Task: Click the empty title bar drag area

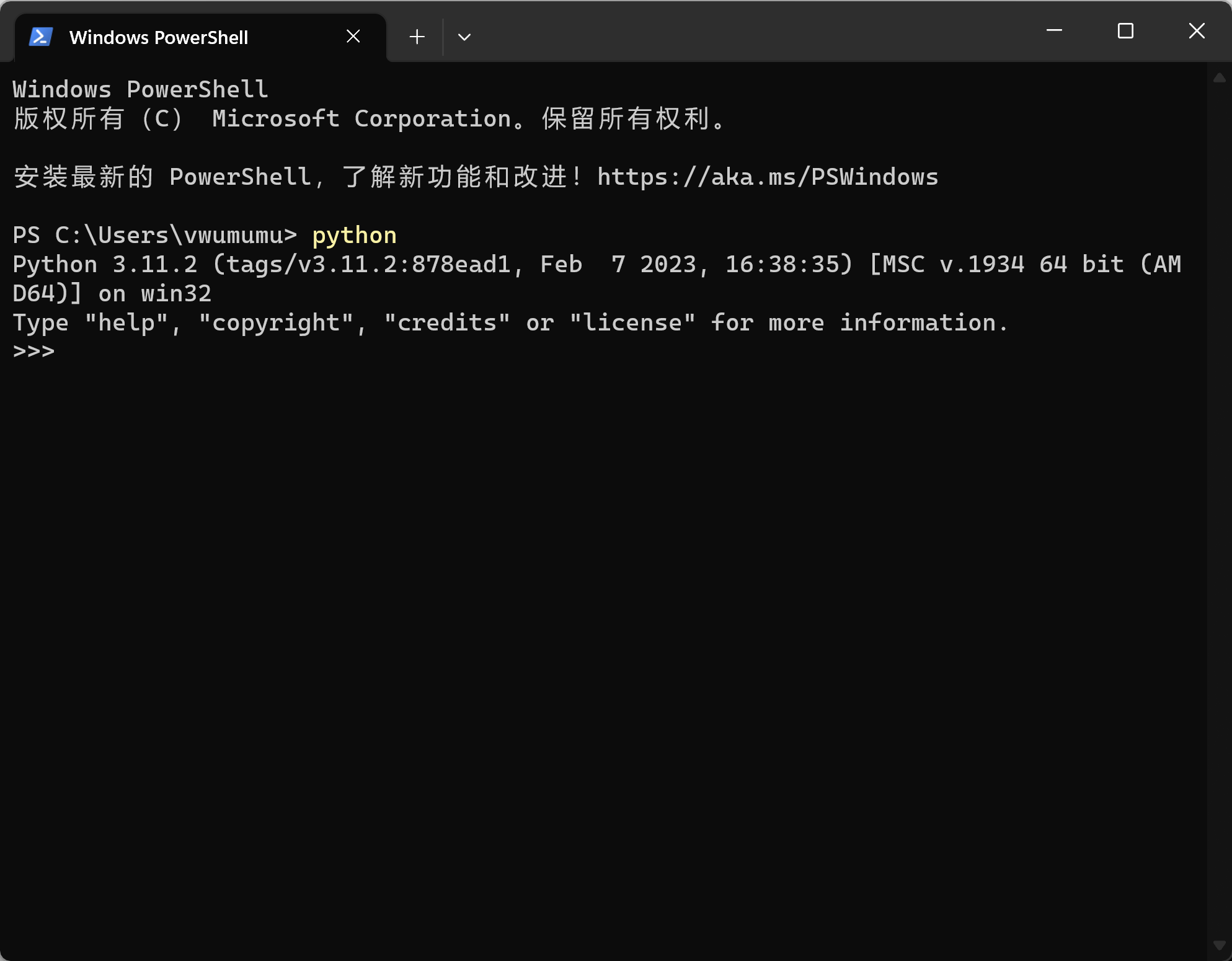Action: (x=744, y=31)
